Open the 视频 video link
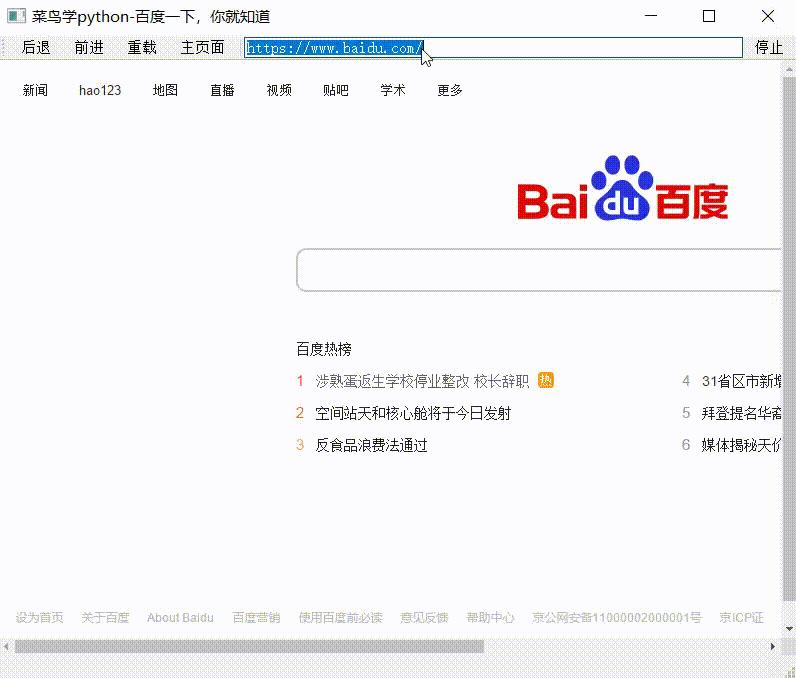Viewport: 796px width, 678px height. point(279,90)
